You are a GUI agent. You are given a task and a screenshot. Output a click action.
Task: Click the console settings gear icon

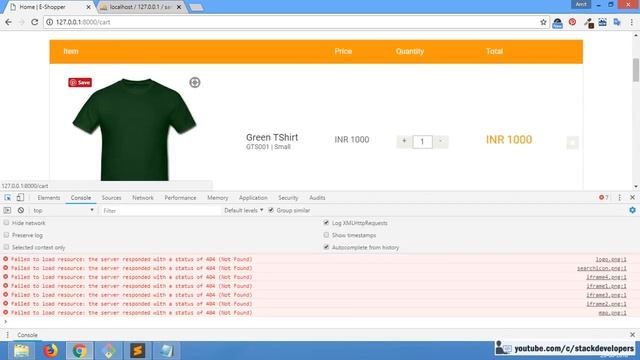(x=632, y=210)
